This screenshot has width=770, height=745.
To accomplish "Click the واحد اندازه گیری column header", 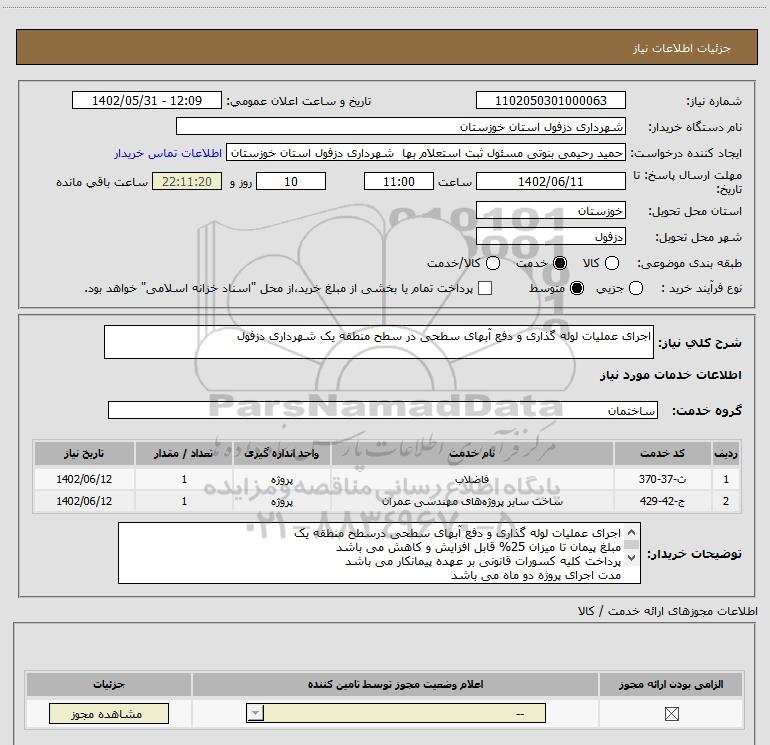I will [x=281, y=453].
